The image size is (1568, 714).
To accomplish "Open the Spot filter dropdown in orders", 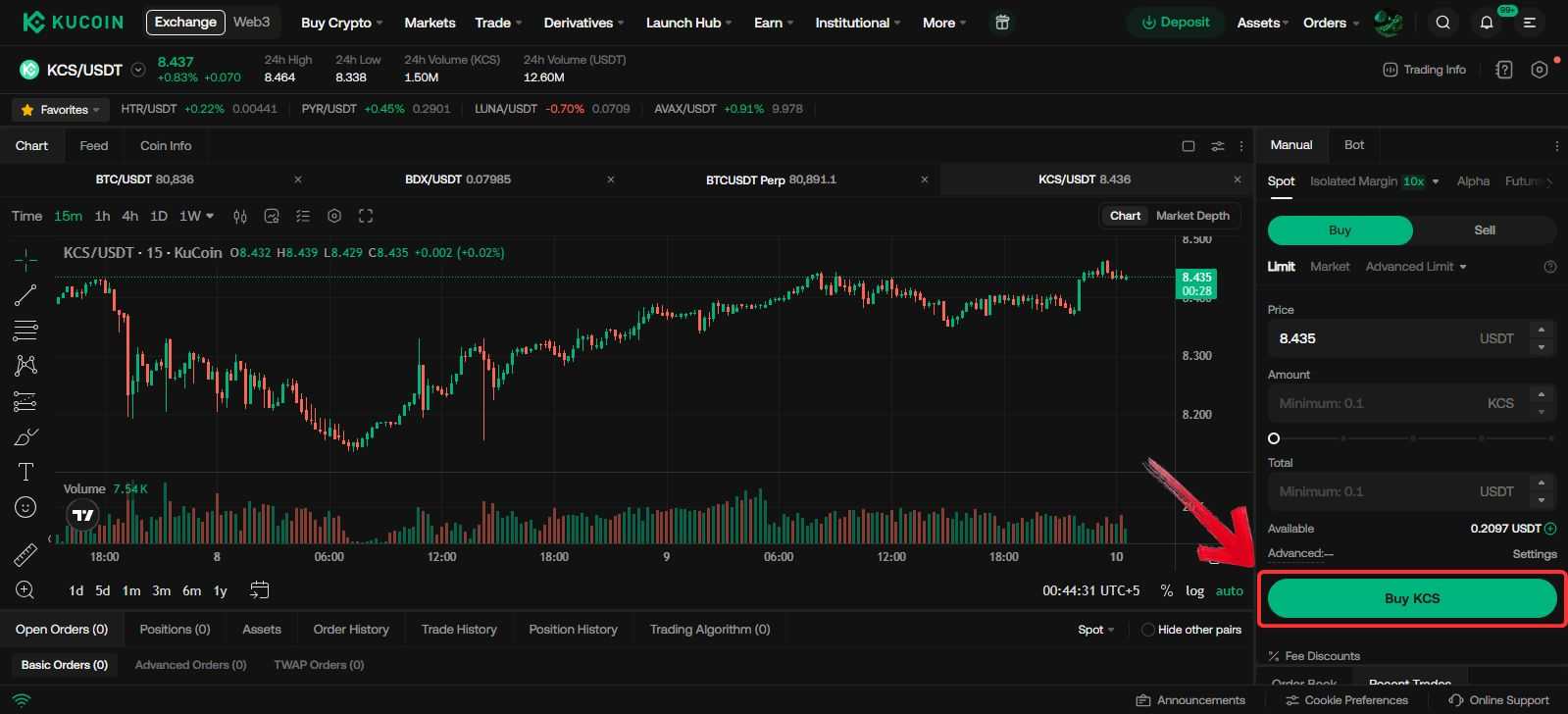I will [x=1096, y=630].
